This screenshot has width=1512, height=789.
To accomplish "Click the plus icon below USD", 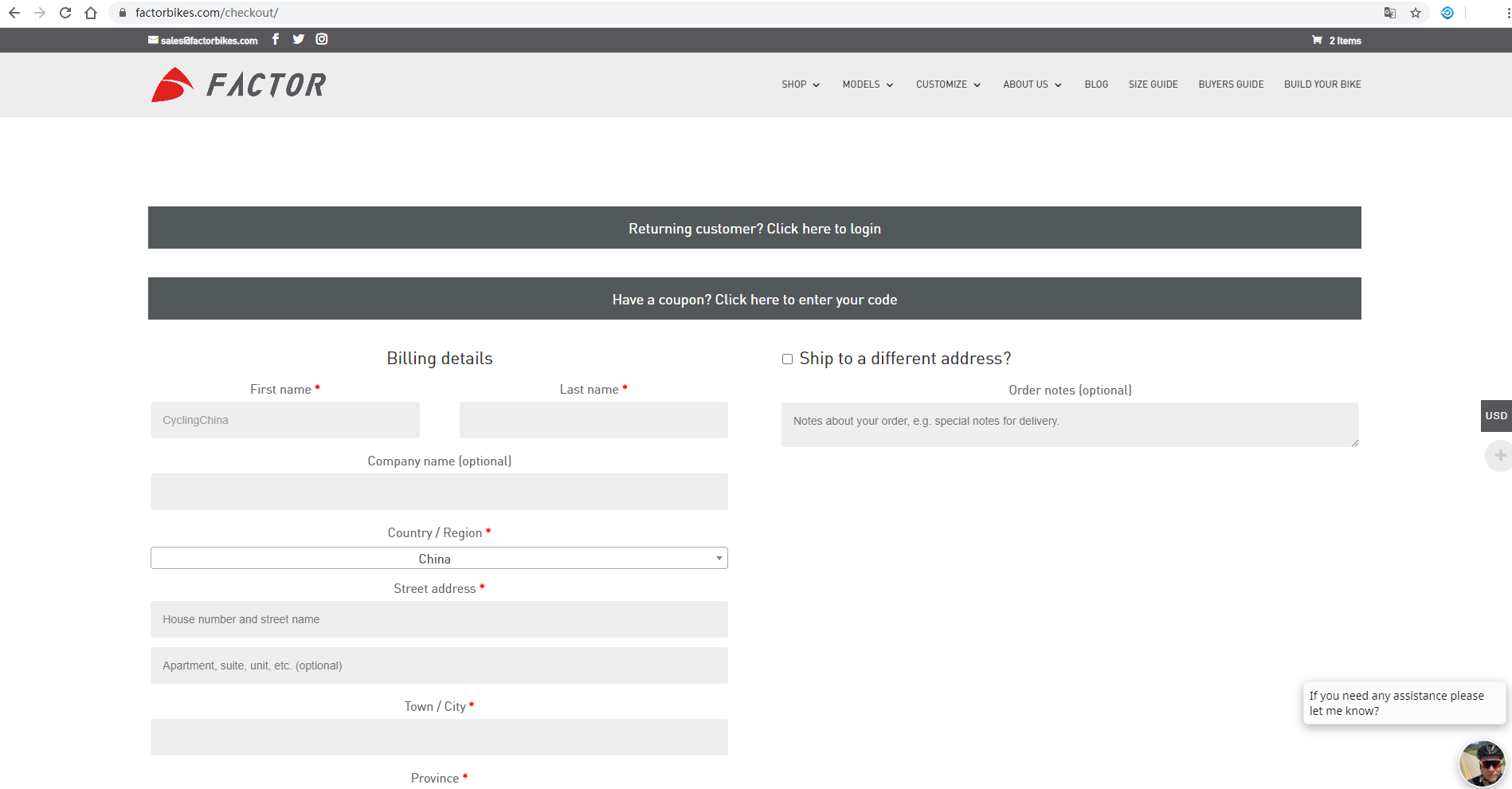I will (1499, 456).
